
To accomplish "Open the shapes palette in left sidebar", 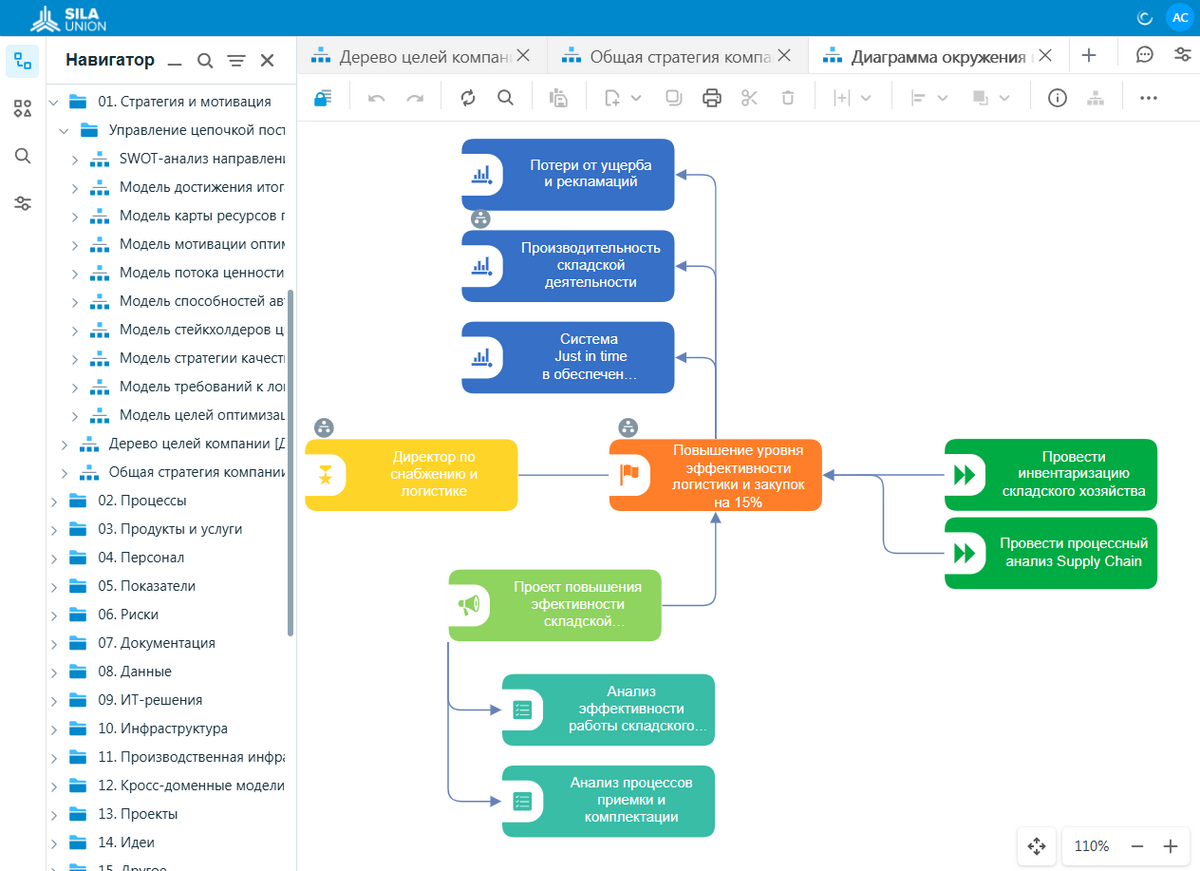I will pos(22,108).
